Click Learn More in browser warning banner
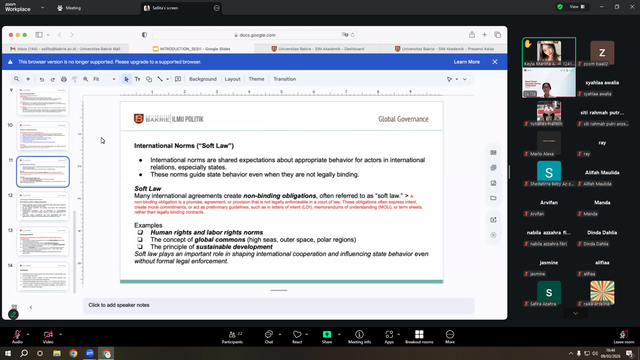Image resolution: width=640 pixels, height=360 pixels. click(x=467, y=62)
